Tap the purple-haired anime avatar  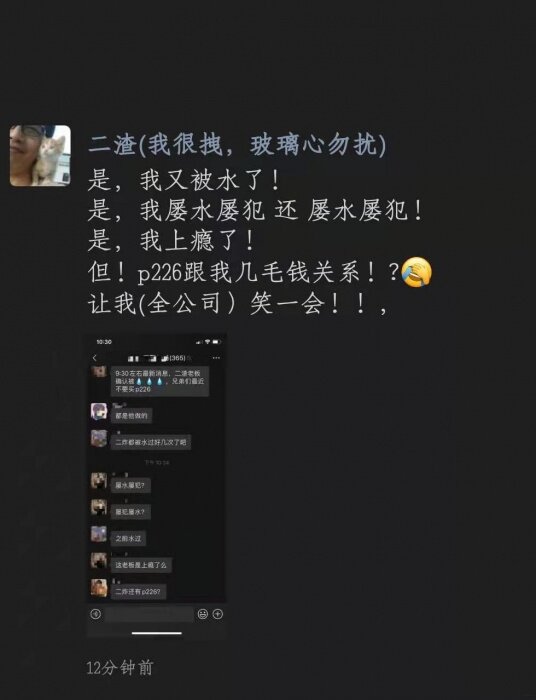[x=99, y=411]
